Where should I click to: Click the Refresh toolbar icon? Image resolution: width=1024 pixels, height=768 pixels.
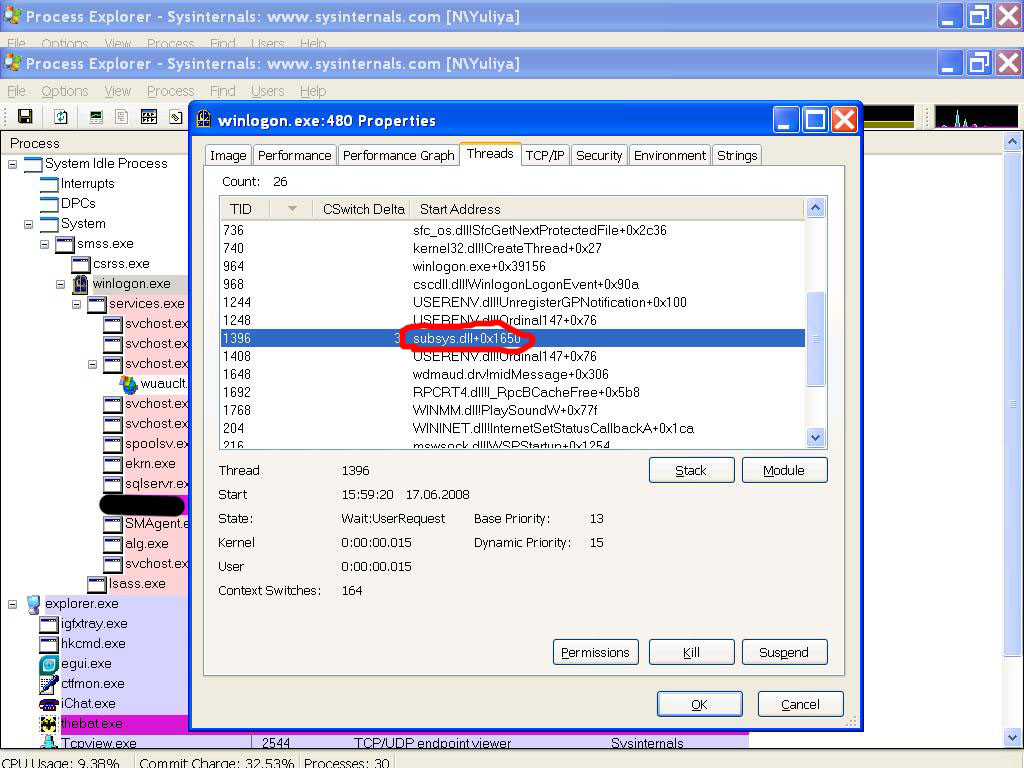point(61,116)
